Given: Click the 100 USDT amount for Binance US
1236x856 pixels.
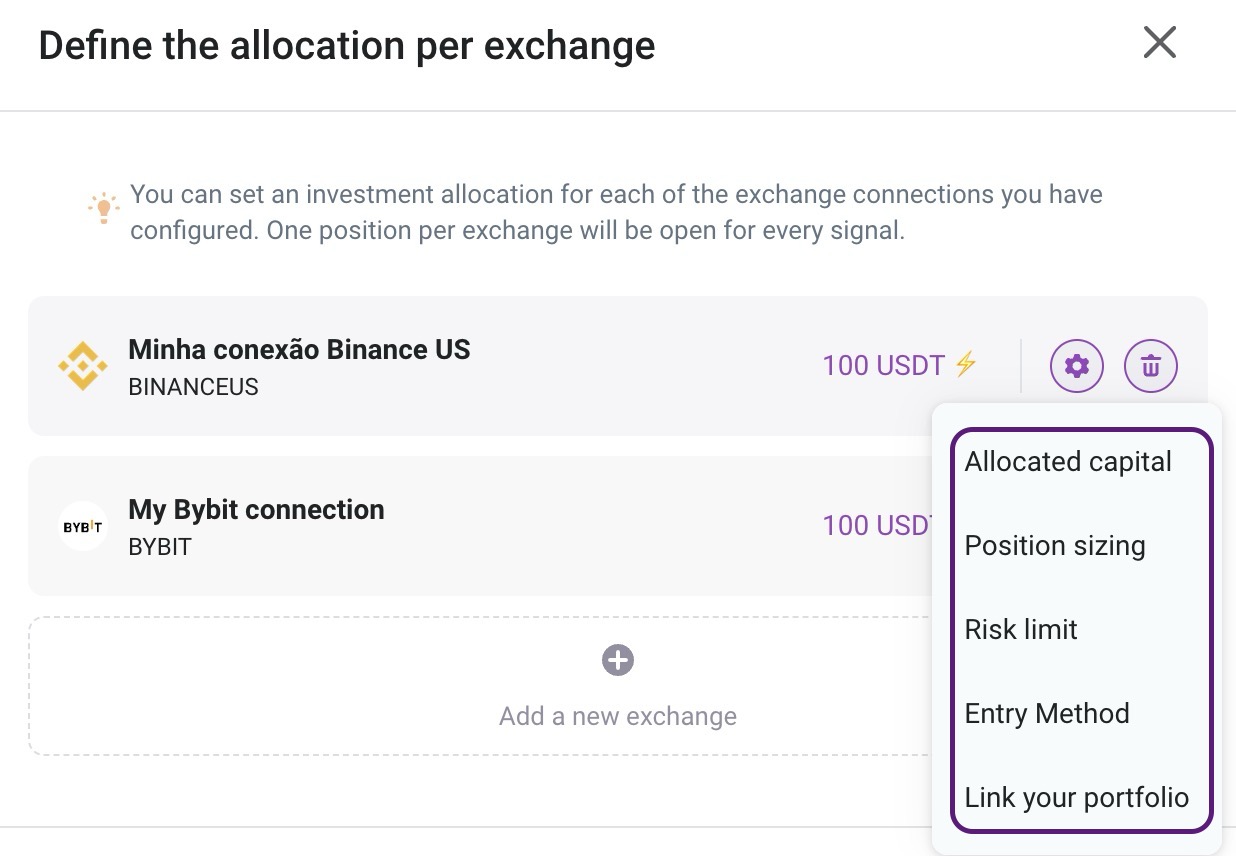Looking at the screenshot, I should (x=883, y=366).
